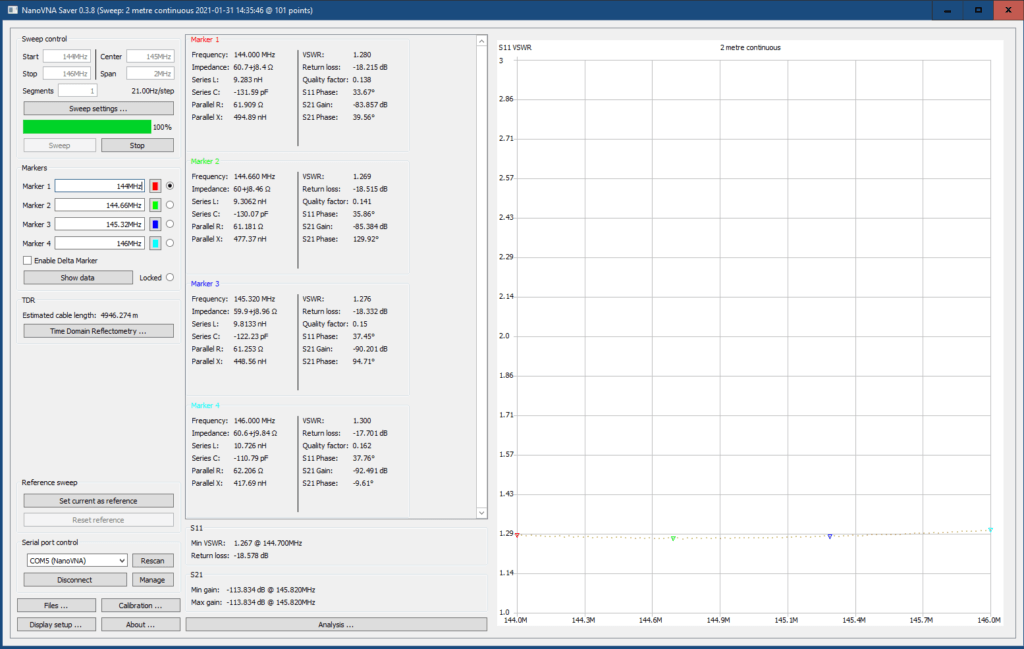Click the Marker 4 heading in the data panel
The width and height of the screenshot is (1024, 649).
coord(205,405)
